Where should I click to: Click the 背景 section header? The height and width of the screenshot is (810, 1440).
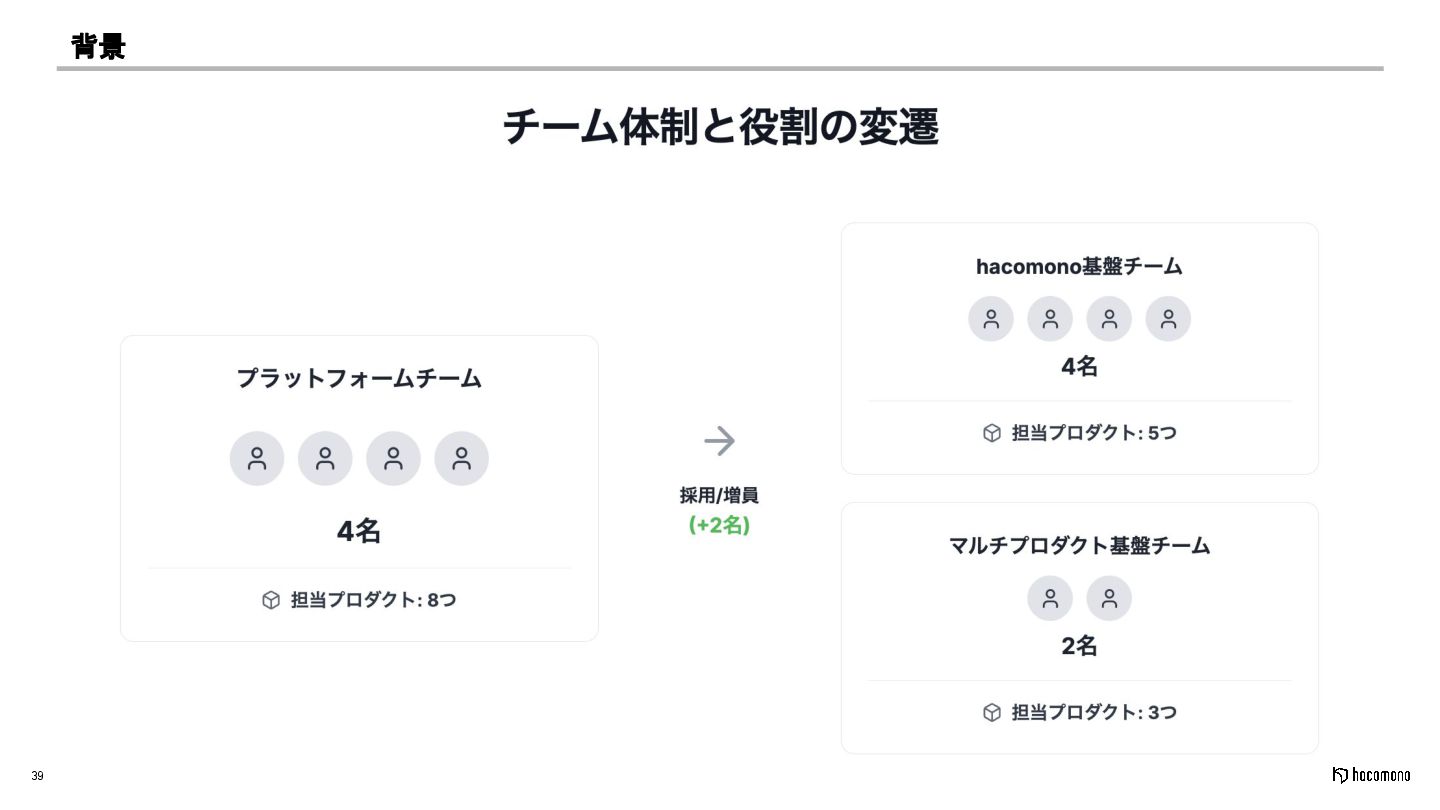click(x=98, y=45)
